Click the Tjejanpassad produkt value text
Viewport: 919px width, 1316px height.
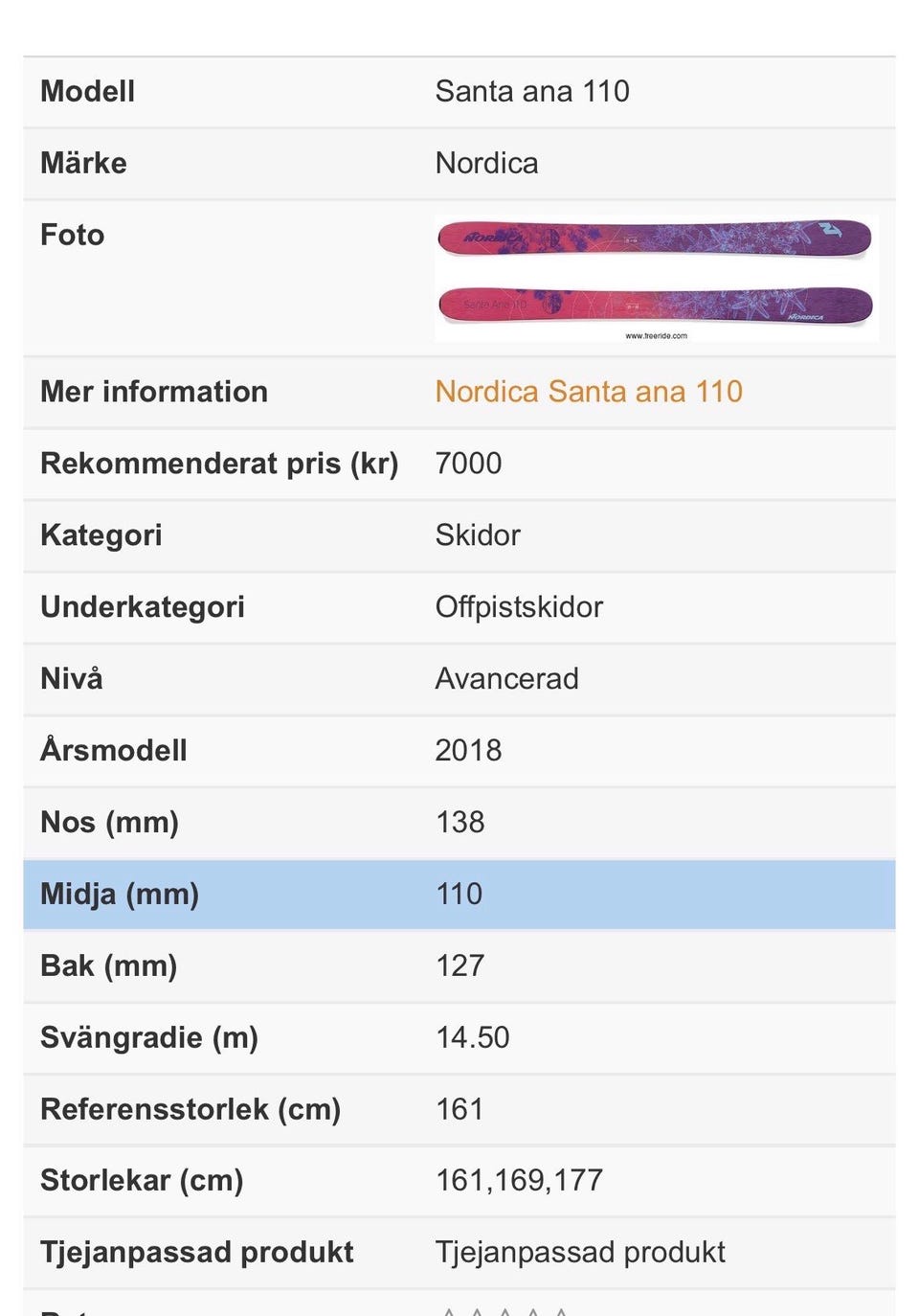pos(580,1253)
